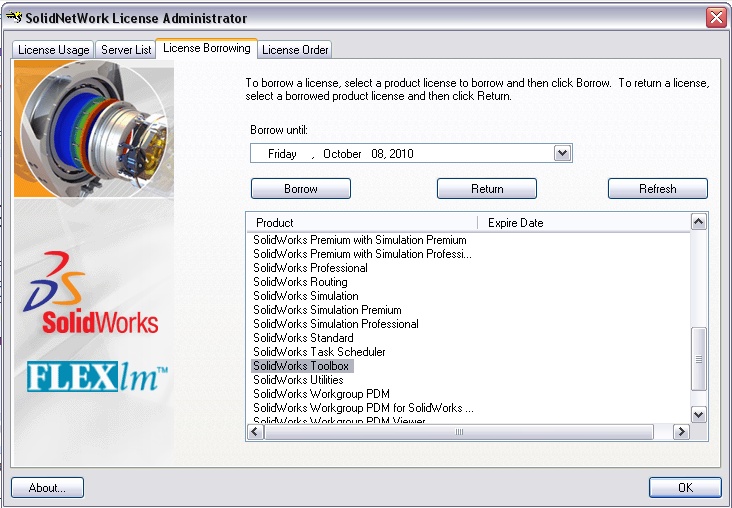
Task: Select SolidWorks Routing product
Action: point(300,282)
